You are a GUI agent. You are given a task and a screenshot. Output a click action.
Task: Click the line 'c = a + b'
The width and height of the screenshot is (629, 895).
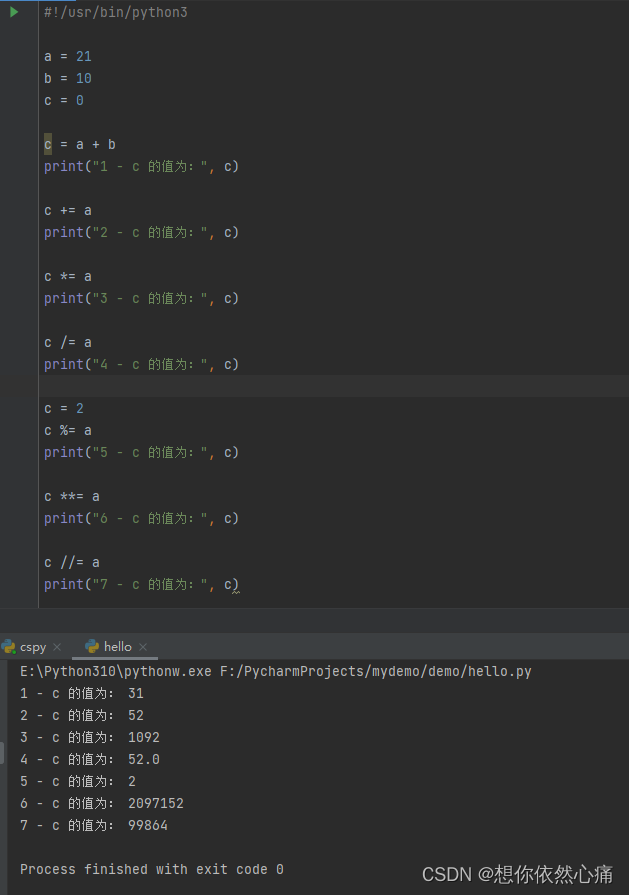[80, 144]
